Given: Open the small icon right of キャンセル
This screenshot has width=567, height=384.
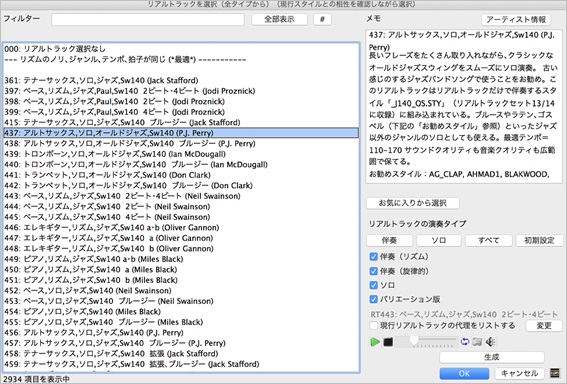Looking at the screenshot, I should pyautogui.click(x=555, y=373).
